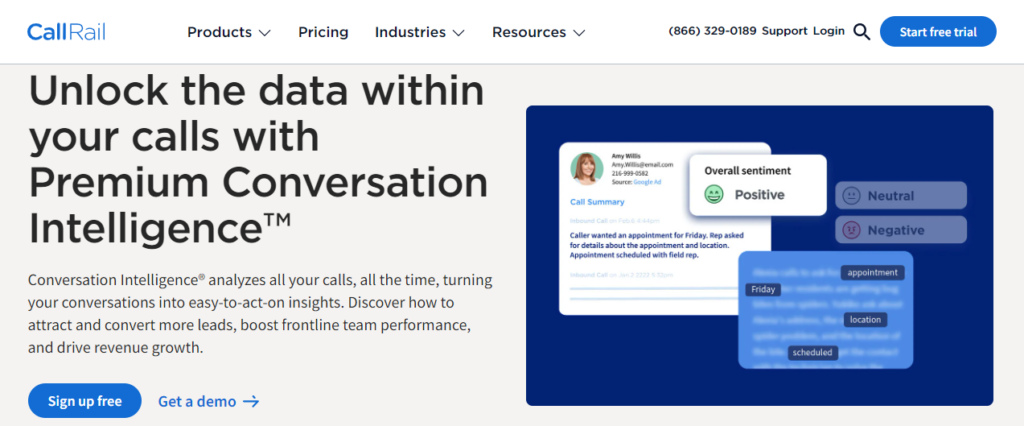Click the Sign up free button

[x=85, y=401]
